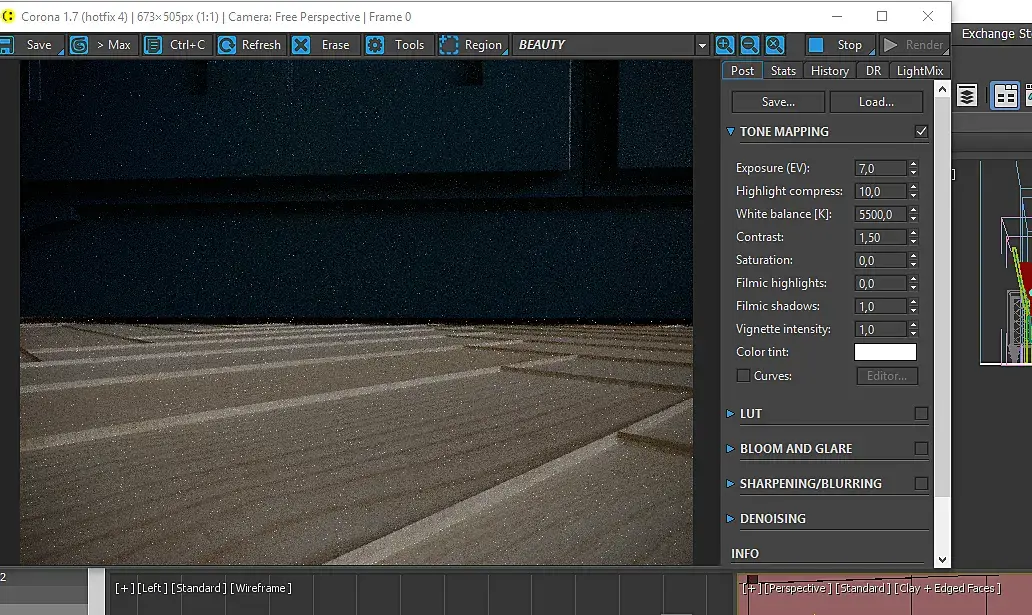Screen dimensions: 1032x615
Task: Decrease Highlight compress with down arrow
Action: pos(914,196)
